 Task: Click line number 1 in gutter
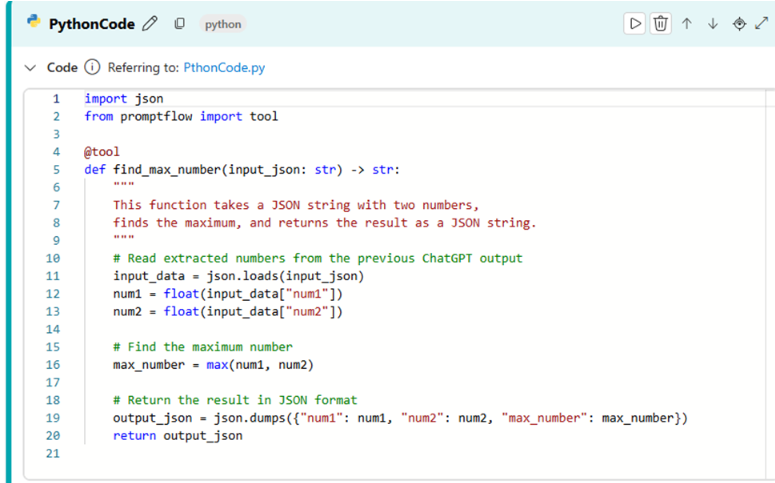[56, 99]
